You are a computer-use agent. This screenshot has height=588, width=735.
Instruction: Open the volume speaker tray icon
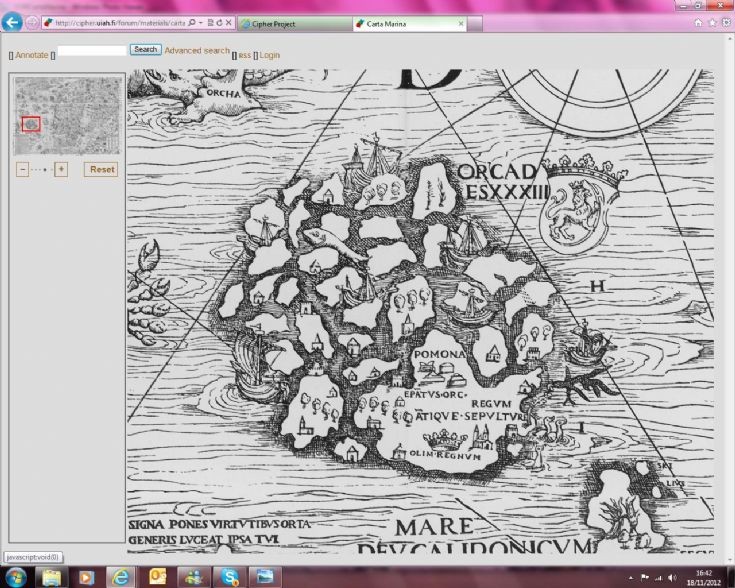pos(672,578)
